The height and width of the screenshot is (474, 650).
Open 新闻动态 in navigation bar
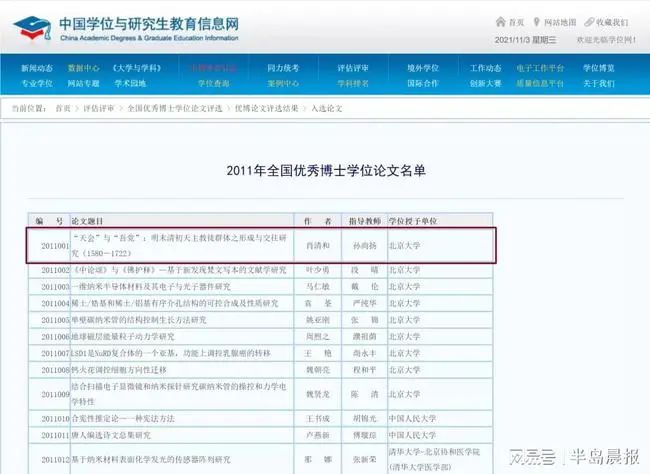37,68
